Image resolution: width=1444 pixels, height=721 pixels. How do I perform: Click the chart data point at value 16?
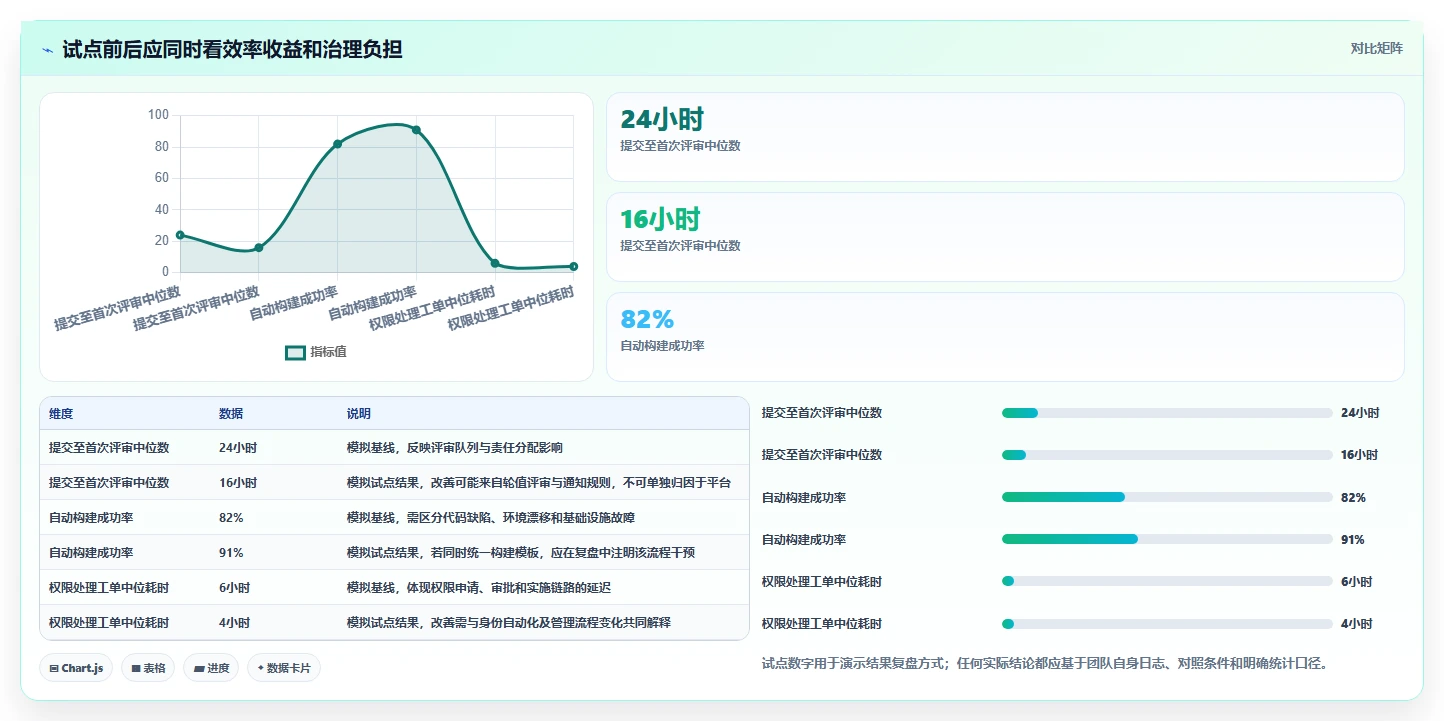pos(259,247)
